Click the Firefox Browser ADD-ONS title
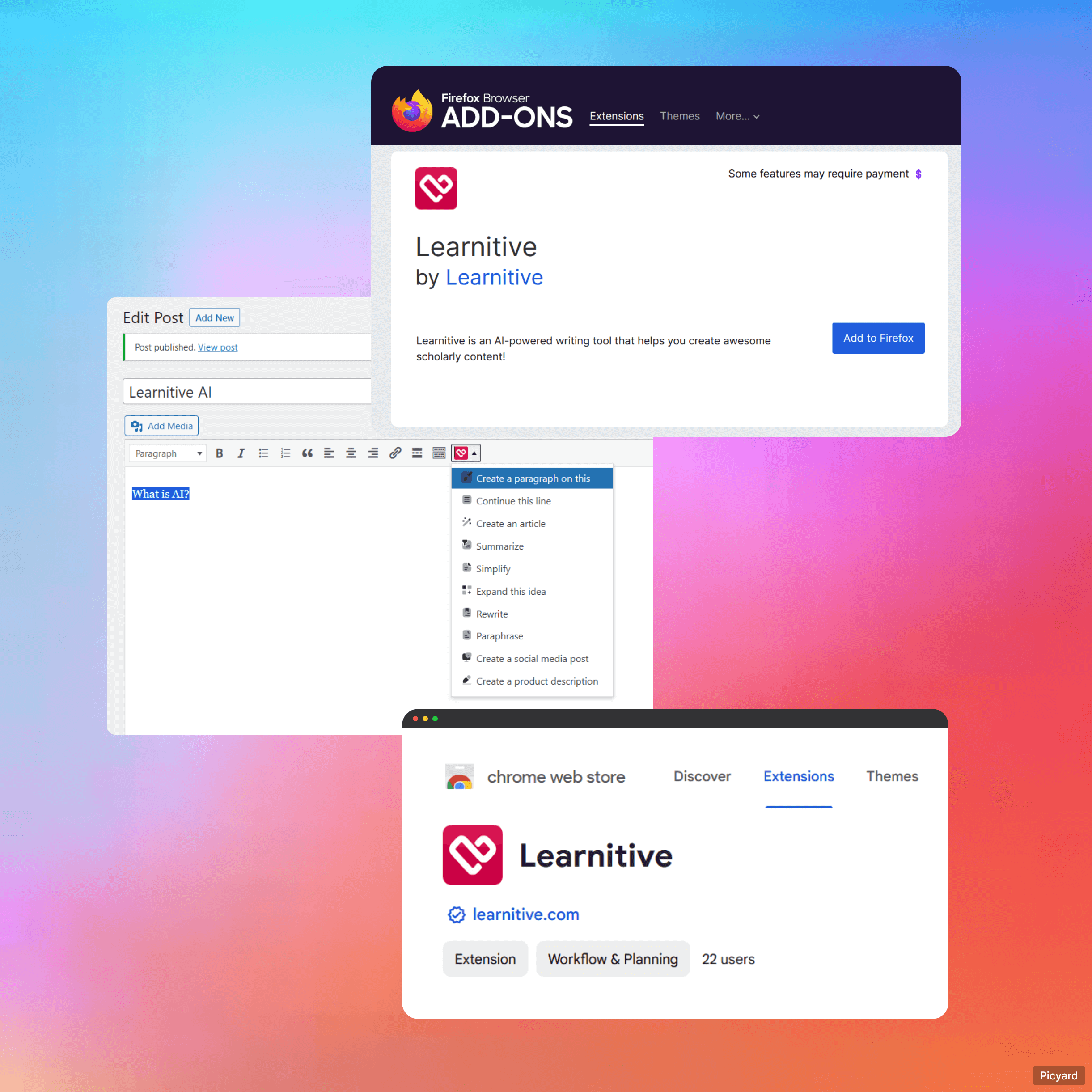The image size is (1092, 1092). tap(507, 111)
